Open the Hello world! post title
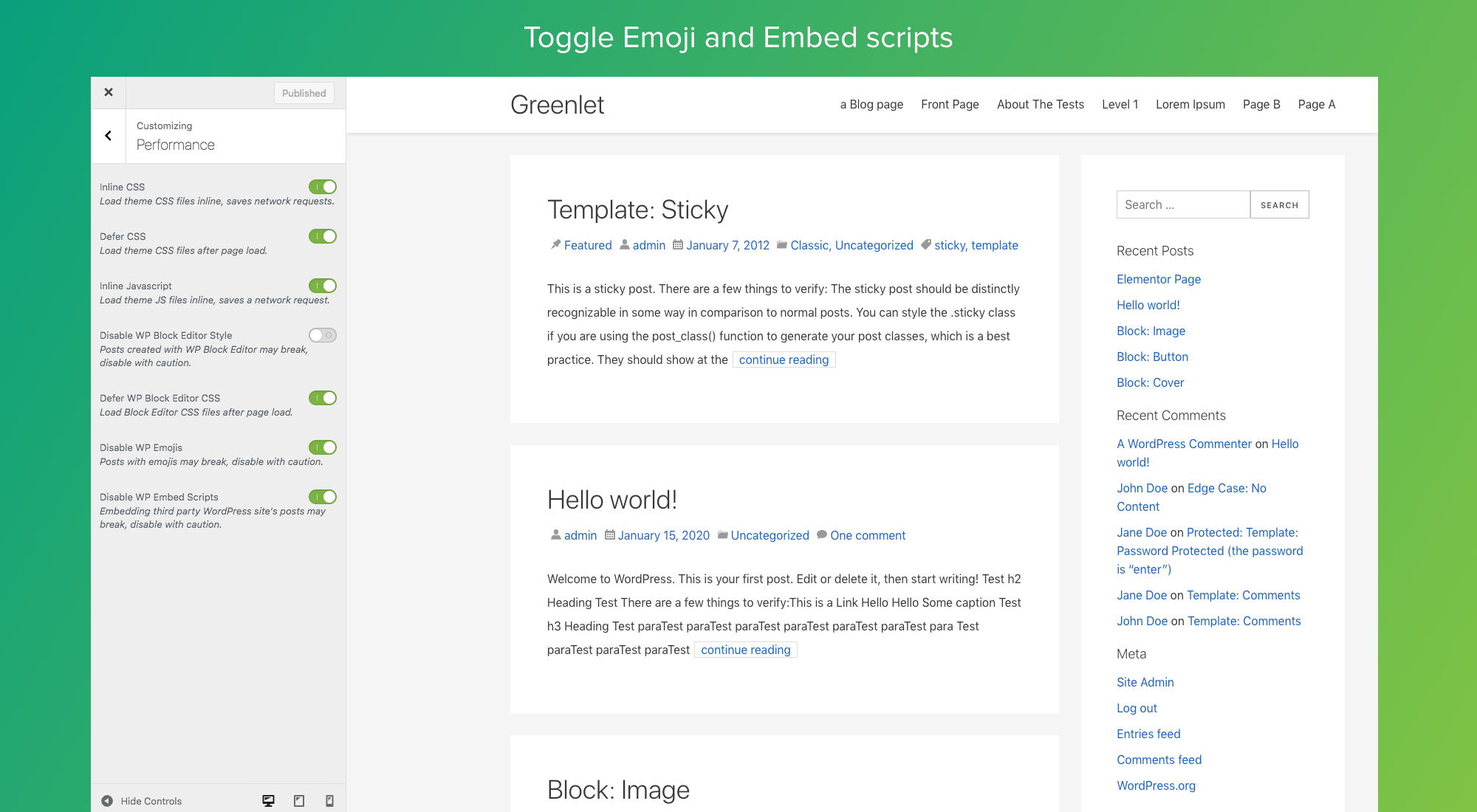Viewport: 1477px width, 812px height. pyautogui.click(x=612, y=500)
